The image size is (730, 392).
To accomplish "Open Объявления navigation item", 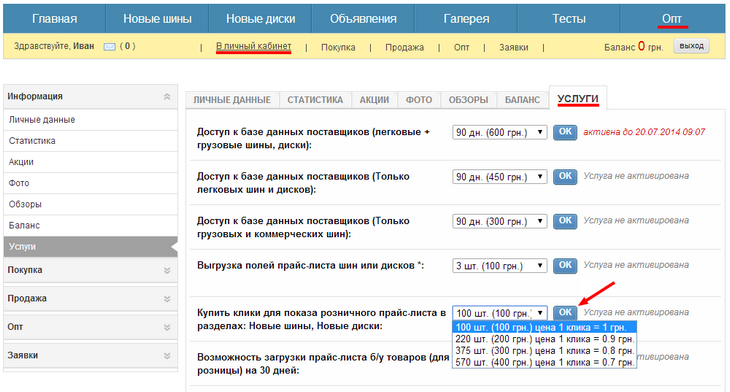I will click(x=363, y=19).
